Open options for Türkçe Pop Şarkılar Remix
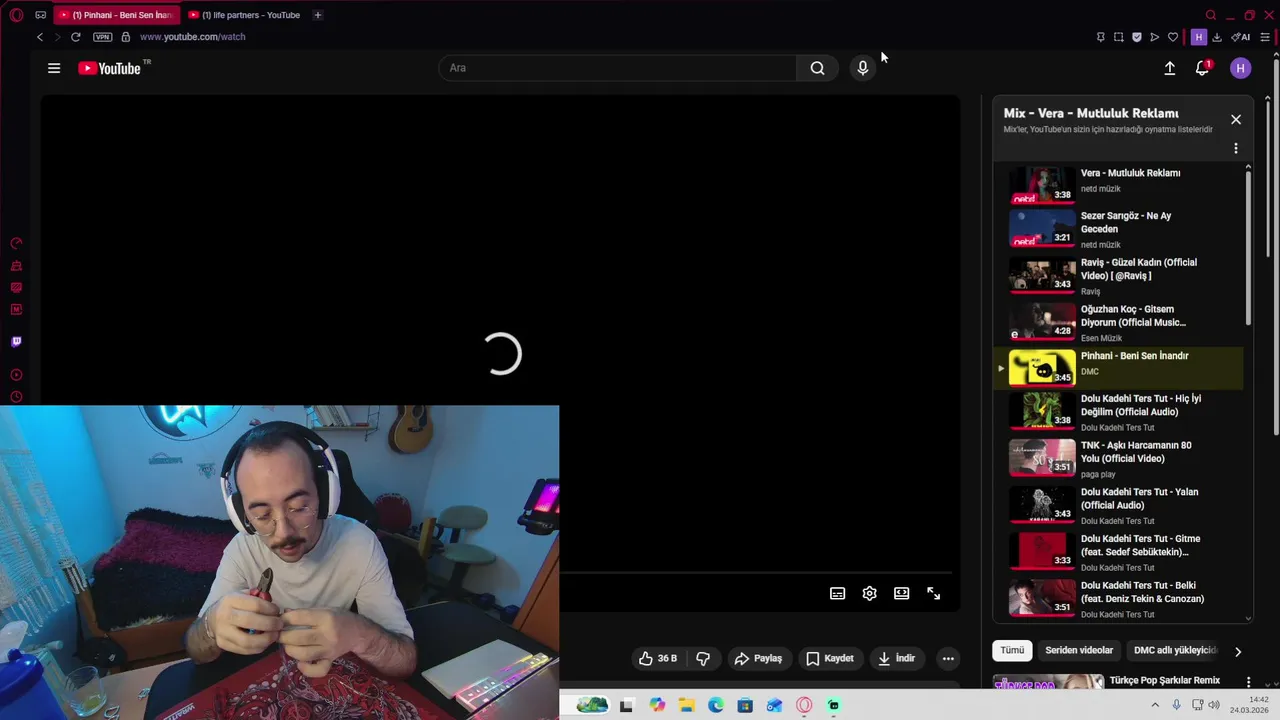The image size is (1280, 720). (x=1248, y=682)
